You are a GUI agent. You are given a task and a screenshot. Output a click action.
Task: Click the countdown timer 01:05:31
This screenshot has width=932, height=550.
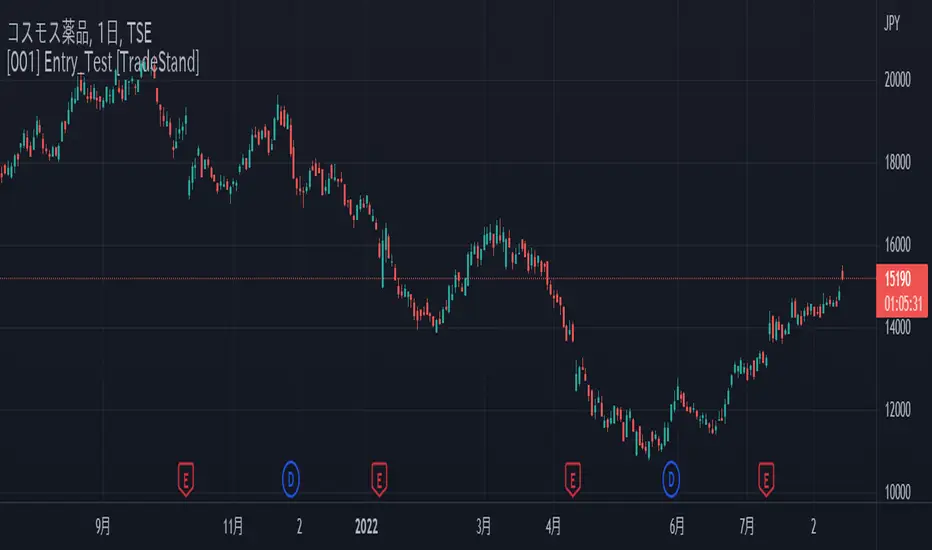pyautogui.click(x=903, y=304)
